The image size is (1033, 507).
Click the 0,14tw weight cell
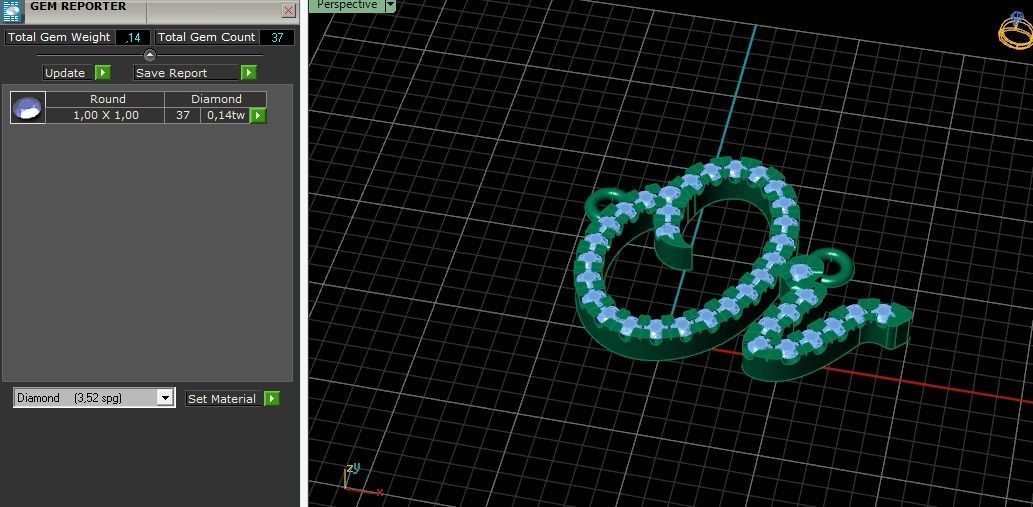pyautogui.click(x=225, y=115)
